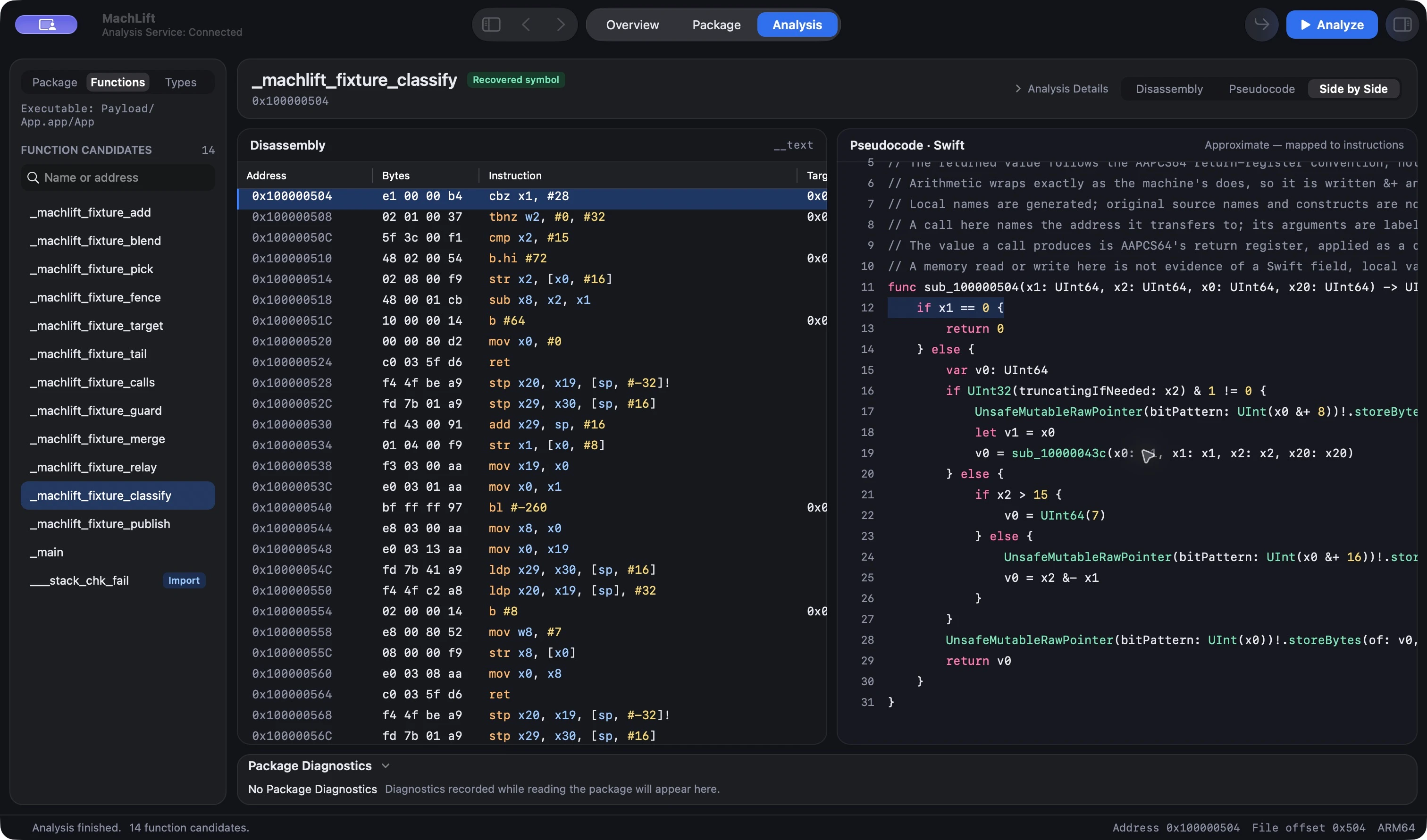This screenshot has width=1427, height=840.
Task: Select _machlift_fixture_fence function
Action: [118, 297]
